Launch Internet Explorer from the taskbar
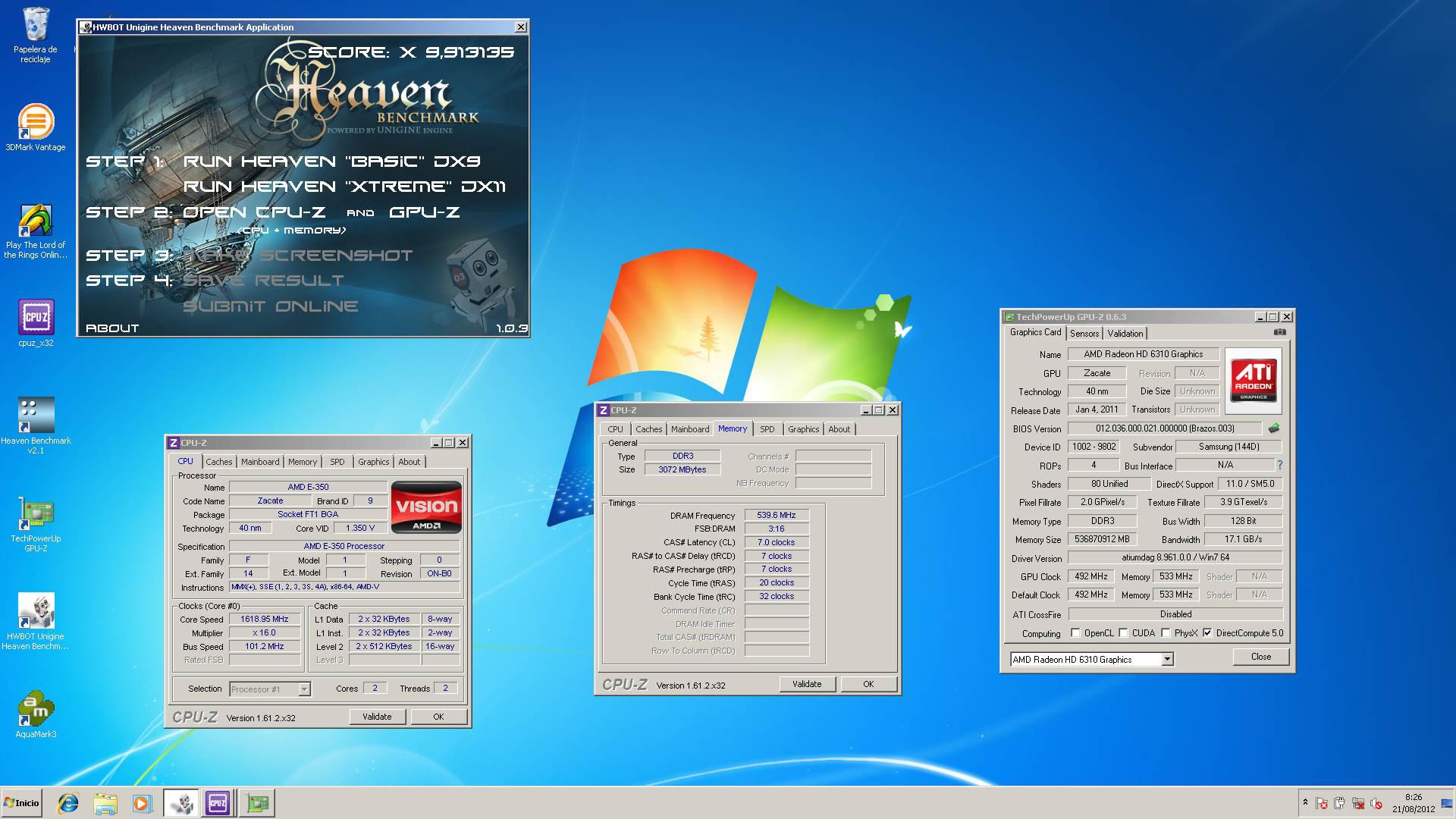This screenshot has width=1456, height=819. pyautogui.click(x=68, y=803)
